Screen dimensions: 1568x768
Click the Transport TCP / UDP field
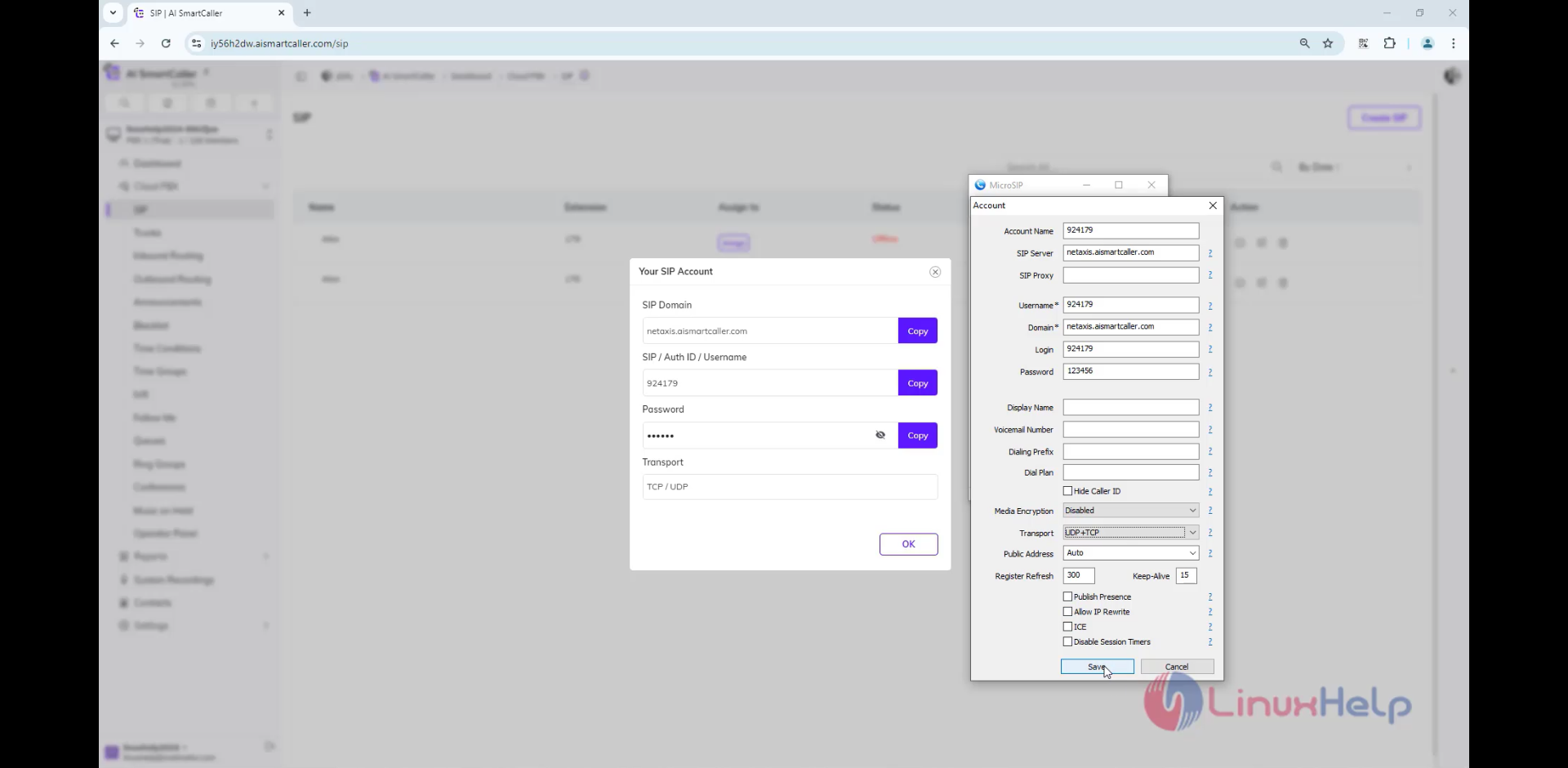(790, 487)
